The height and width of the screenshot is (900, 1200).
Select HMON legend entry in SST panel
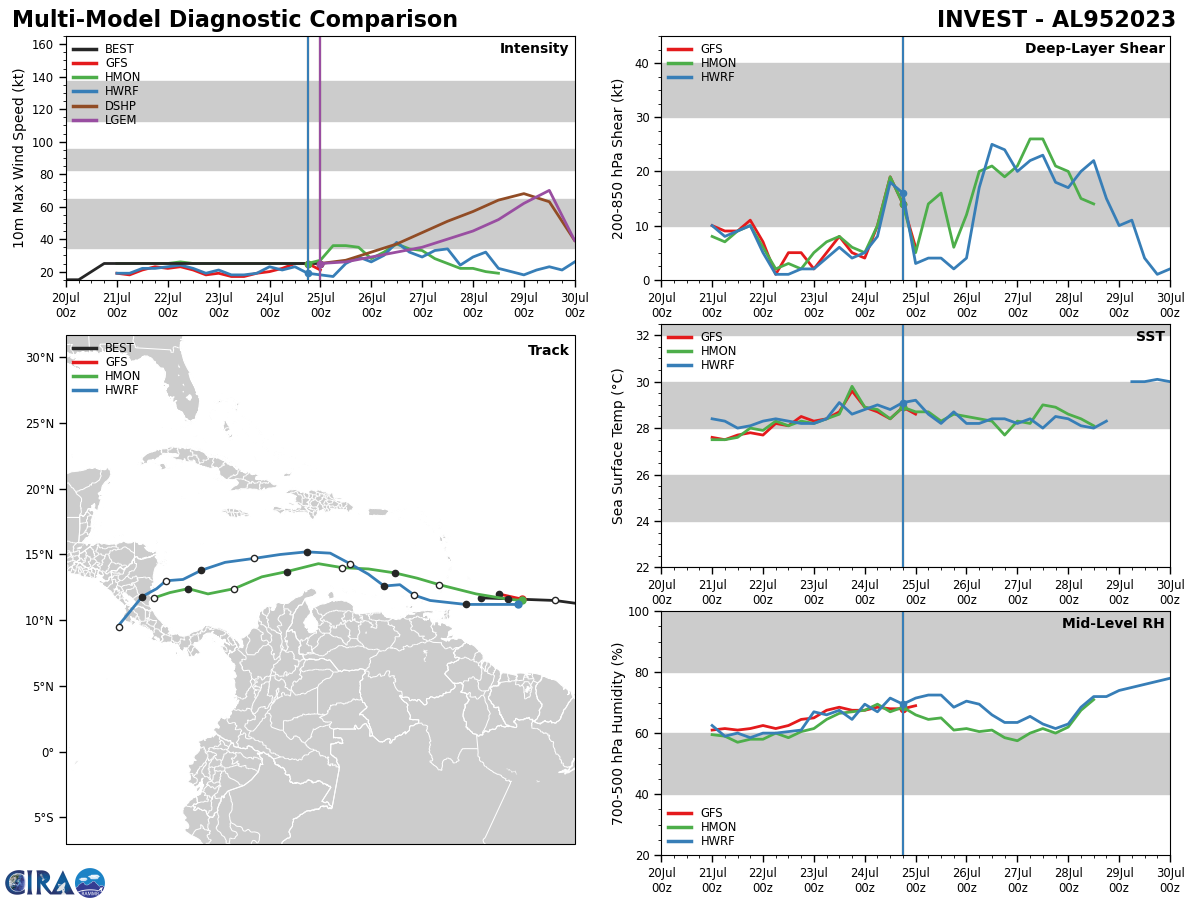720,351
